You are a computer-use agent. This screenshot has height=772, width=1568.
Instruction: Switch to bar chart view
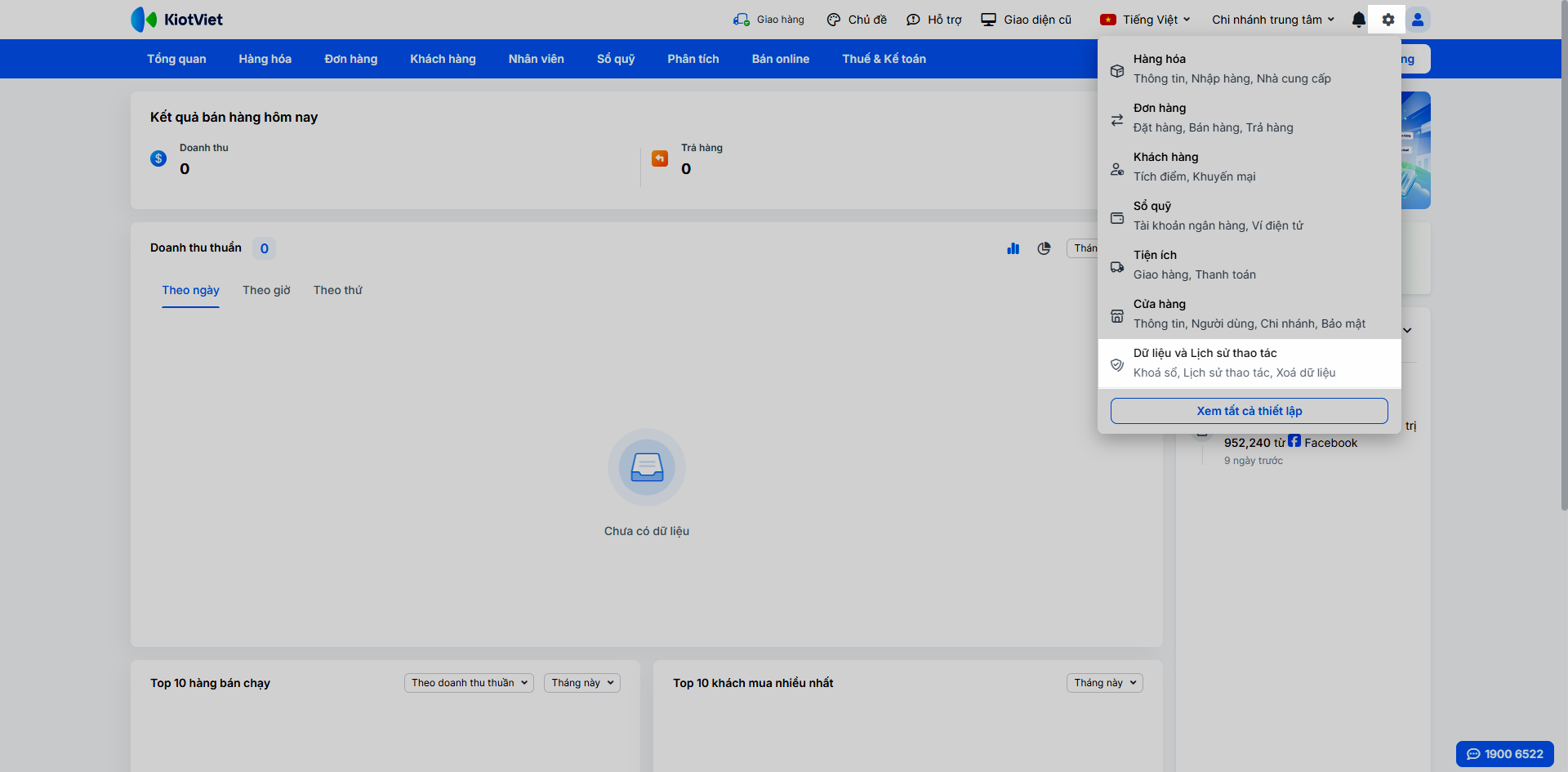(x=1013, y=248)
